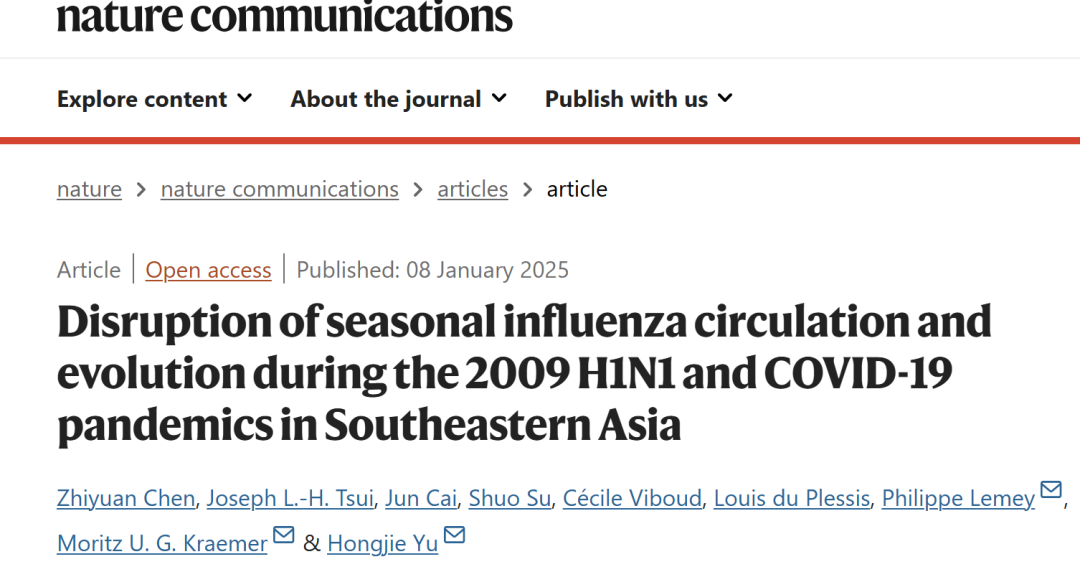
Task: View author Joseph L.-H. Tsui
Action: point(290,498)
